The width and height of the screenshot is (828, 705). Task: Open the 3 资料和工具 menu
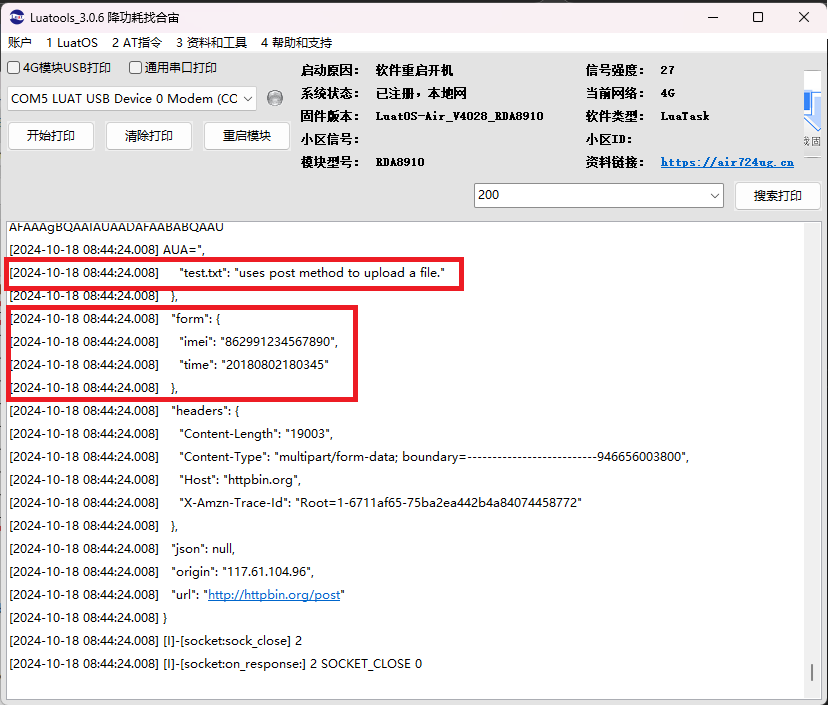point(211,43)
